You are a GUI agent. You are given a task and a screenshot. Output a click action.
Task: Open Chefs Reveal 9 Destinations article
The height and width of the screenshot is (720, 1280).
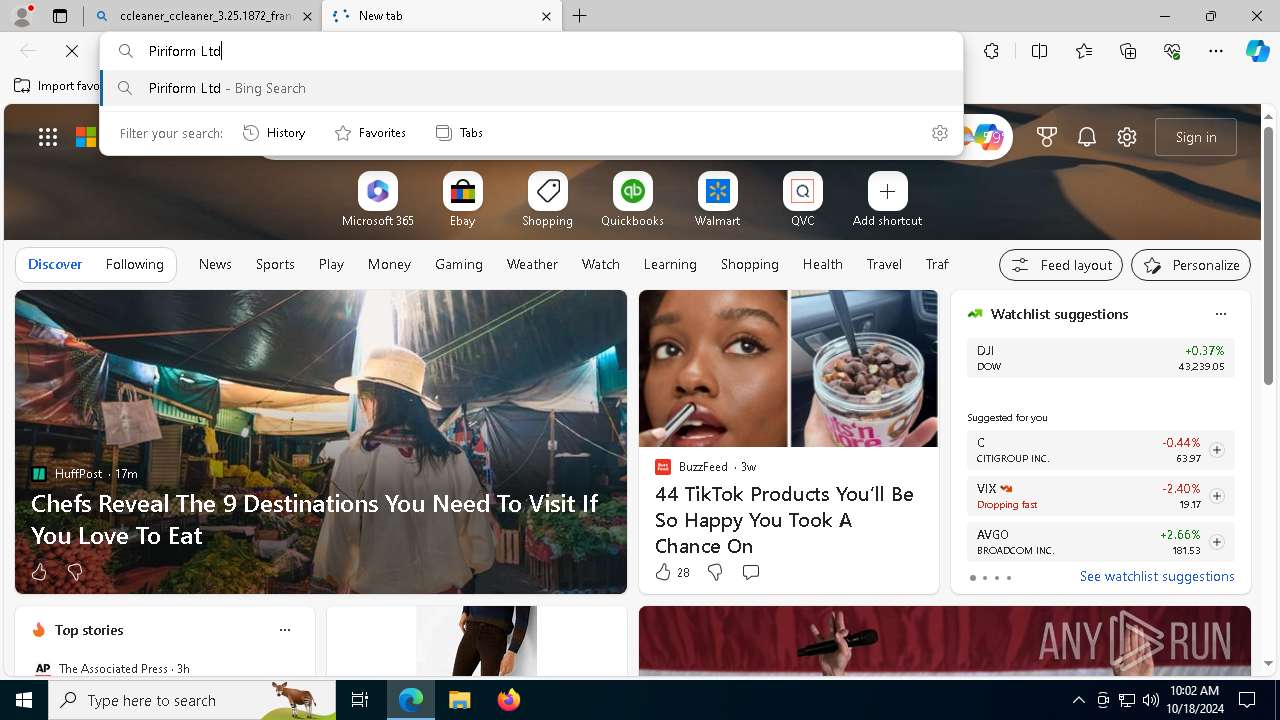pos(315,519)
